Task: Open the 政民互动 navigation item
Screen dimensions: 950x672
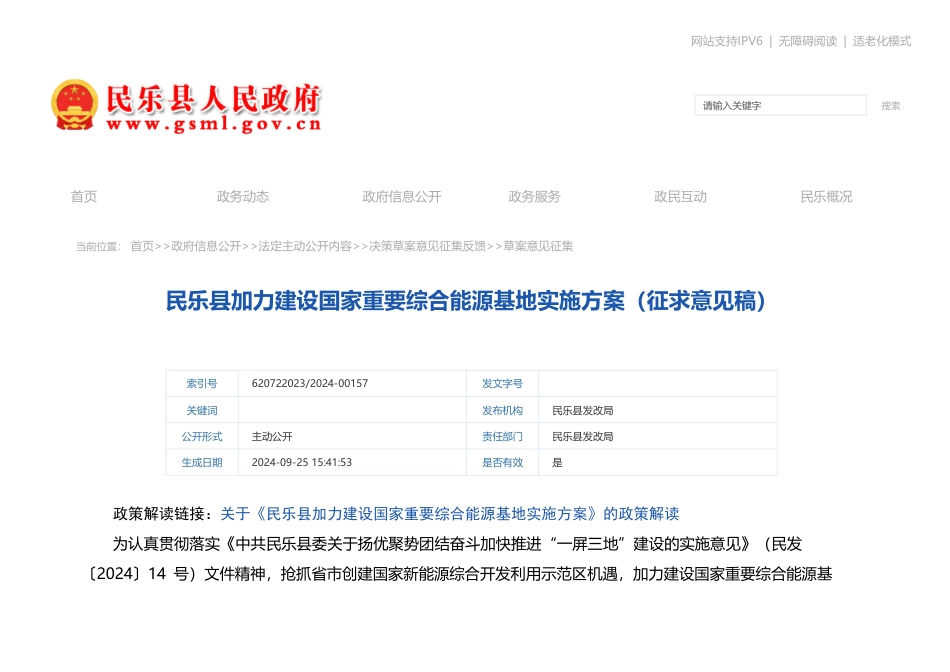Action: click(680, 197)
